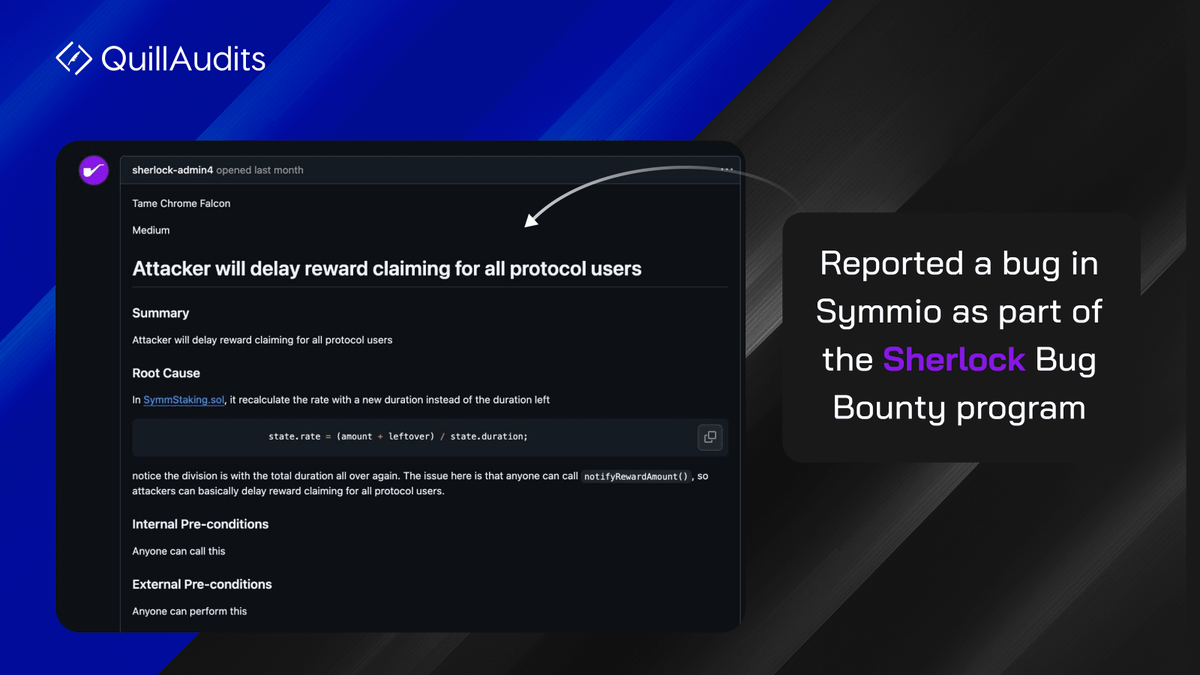Click the 'Root Cause' heading
This screenshot has height=675, width=1200.
click(166, 373)
